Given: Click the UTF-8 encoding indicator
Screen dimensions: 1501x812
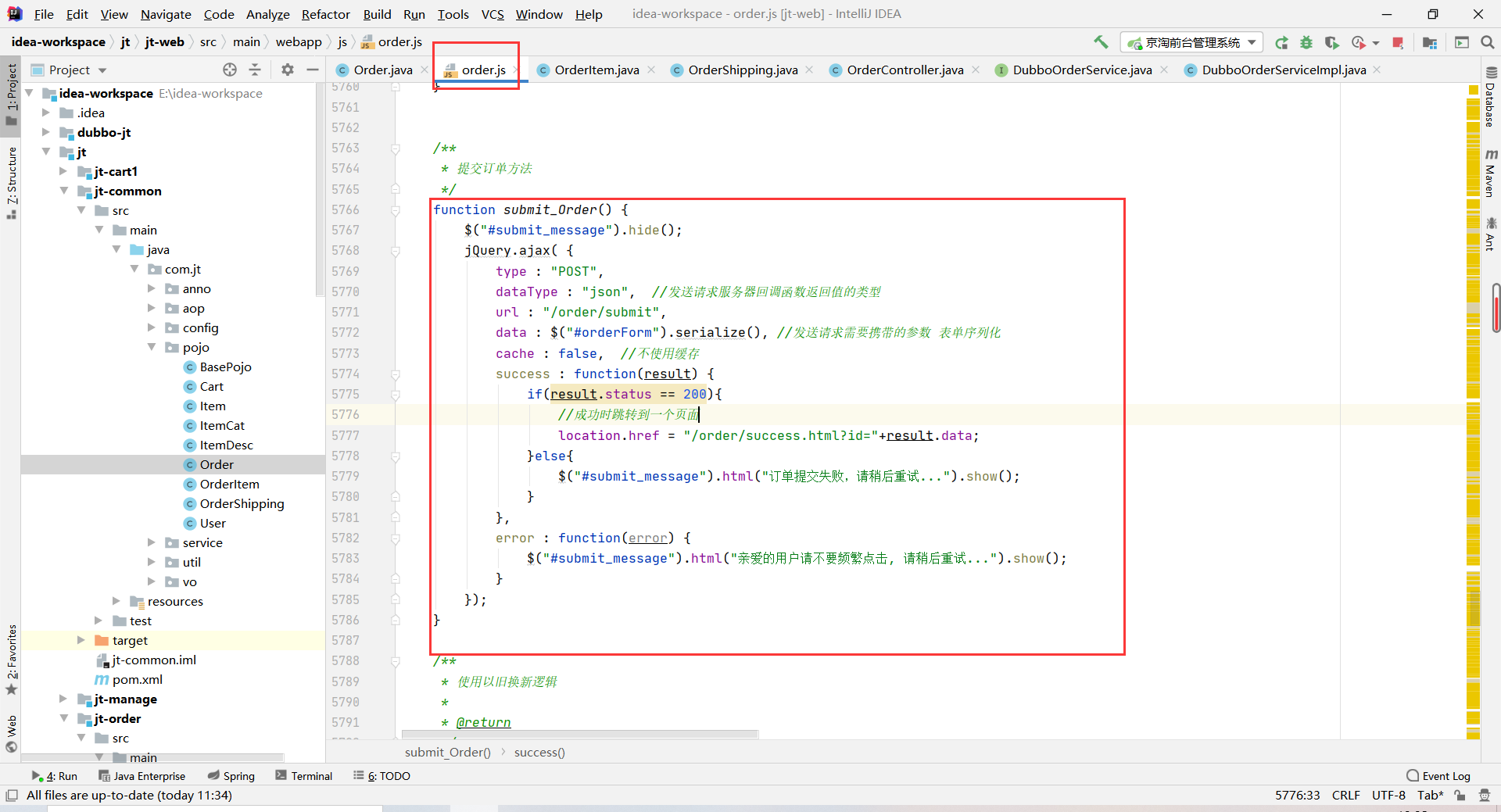Looking at the screenshot, I should tap(1388, 795).
